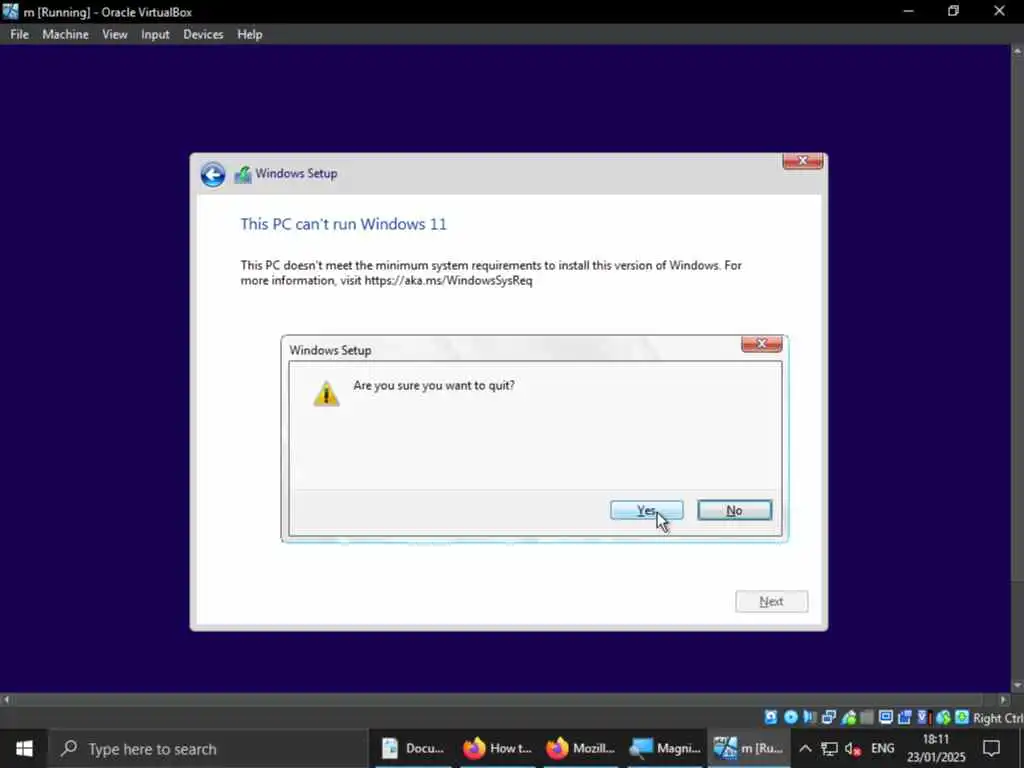Open the notification action center

click(x=991, y=748)
